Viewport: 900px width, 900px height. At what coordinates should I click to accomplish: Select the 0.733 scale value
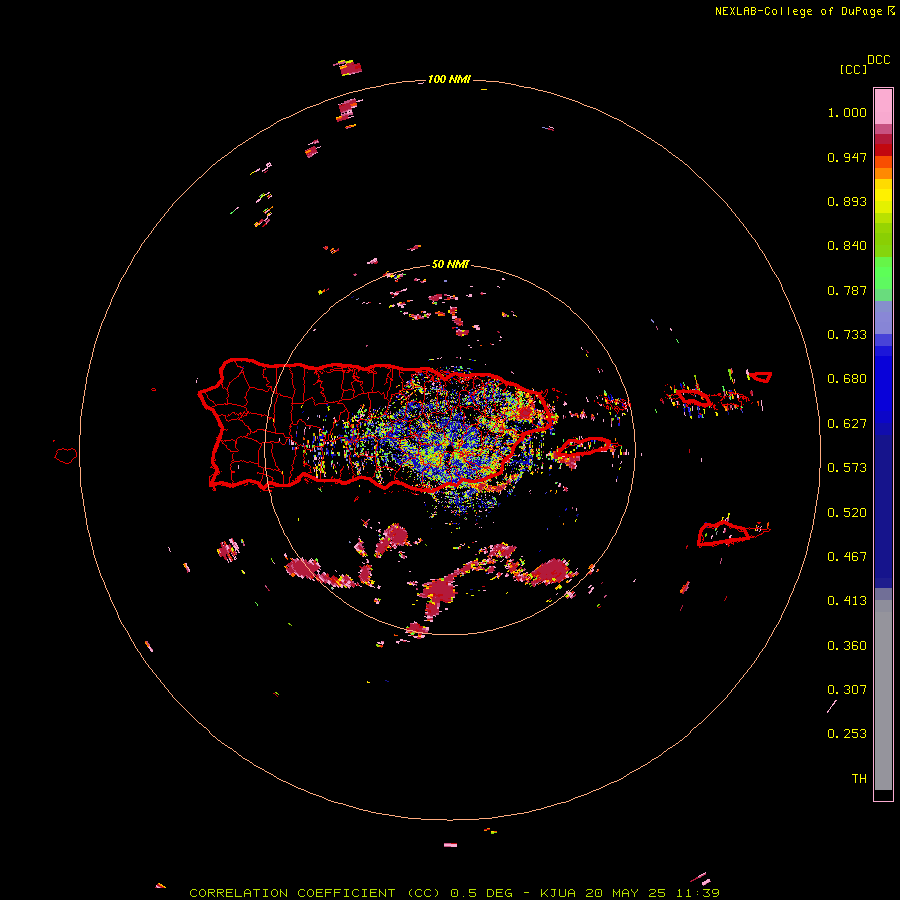(847, 335)
